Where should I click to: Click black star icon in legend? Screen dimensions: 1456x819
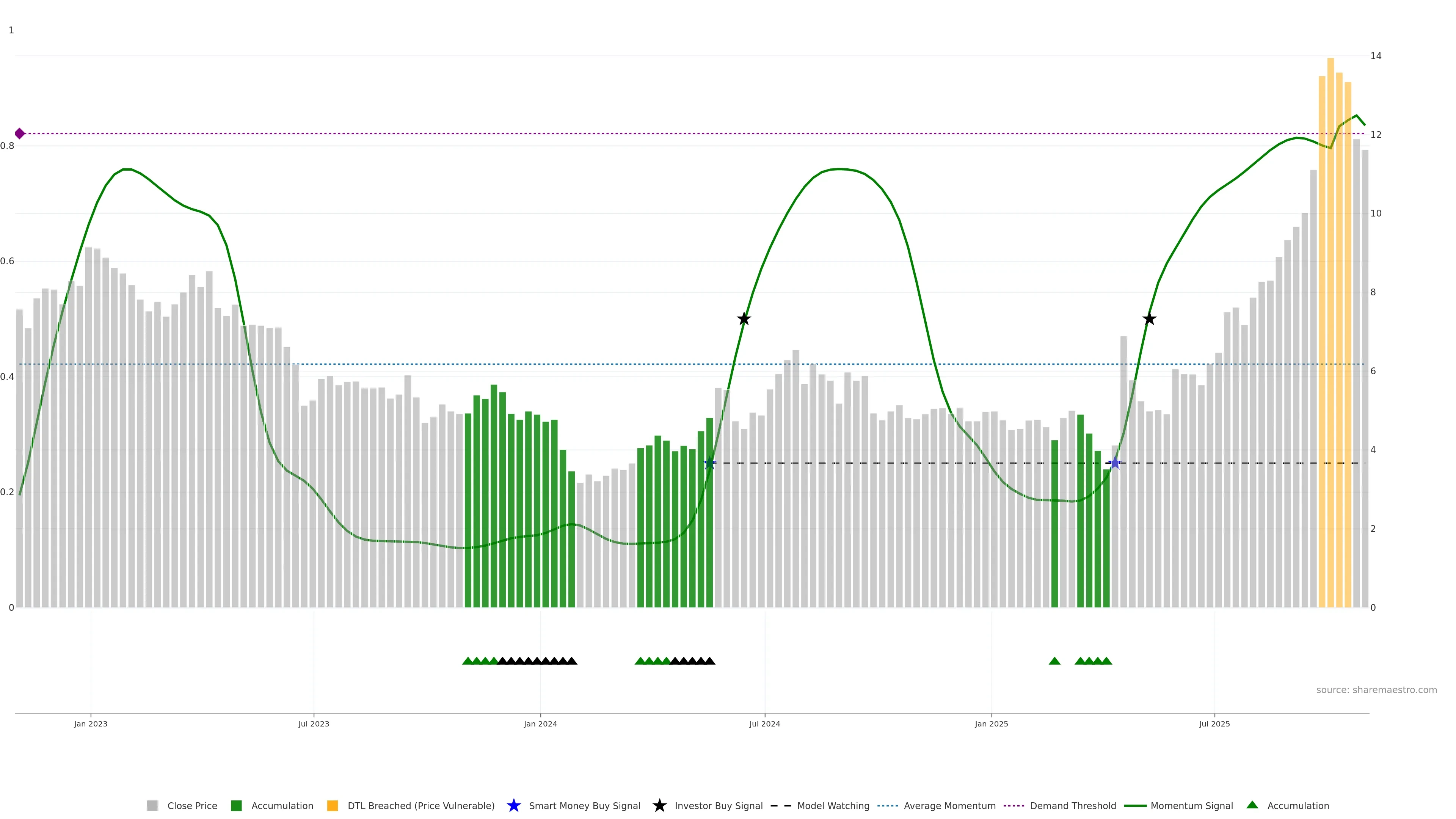click(x=659, y=805)
